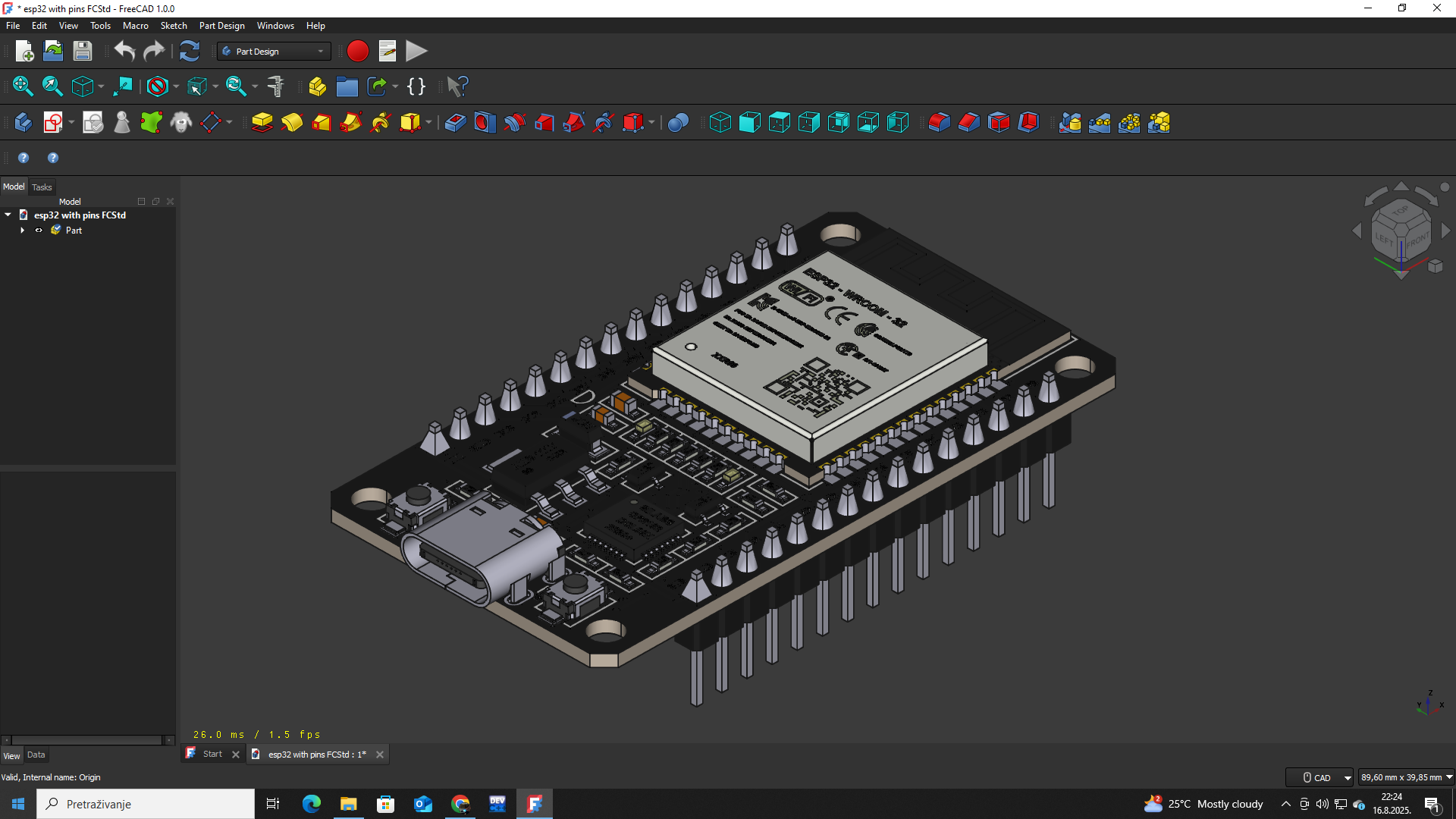
Task: Select the Pocket tool
Action: point(455,122)
